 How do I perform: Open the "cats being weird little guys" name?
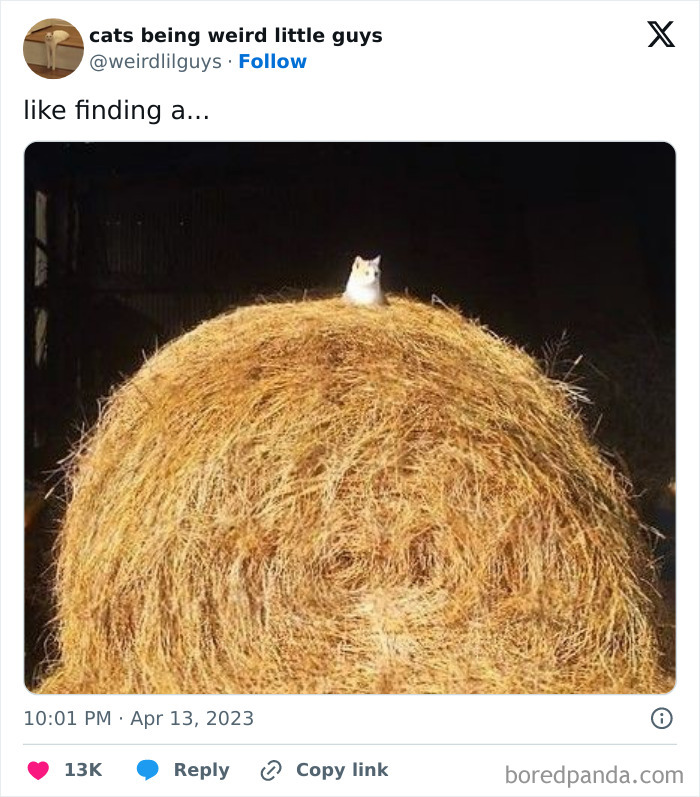click(235, 36)
